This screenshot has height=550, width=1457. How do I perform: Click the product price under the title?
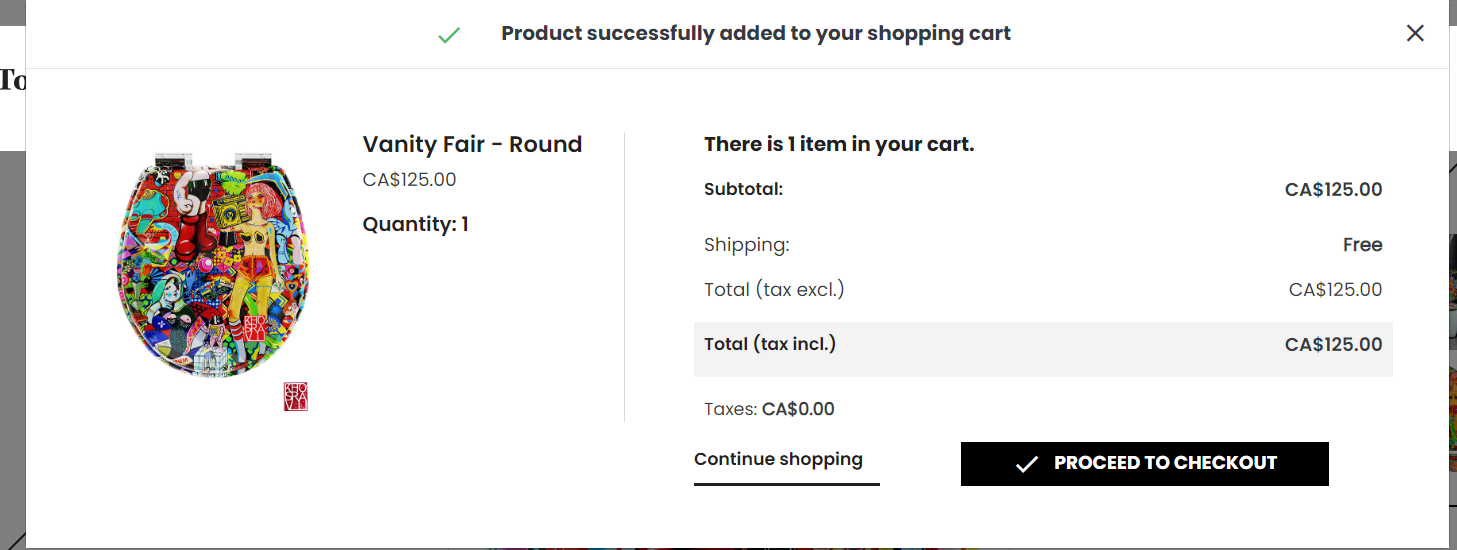[409, 180]
